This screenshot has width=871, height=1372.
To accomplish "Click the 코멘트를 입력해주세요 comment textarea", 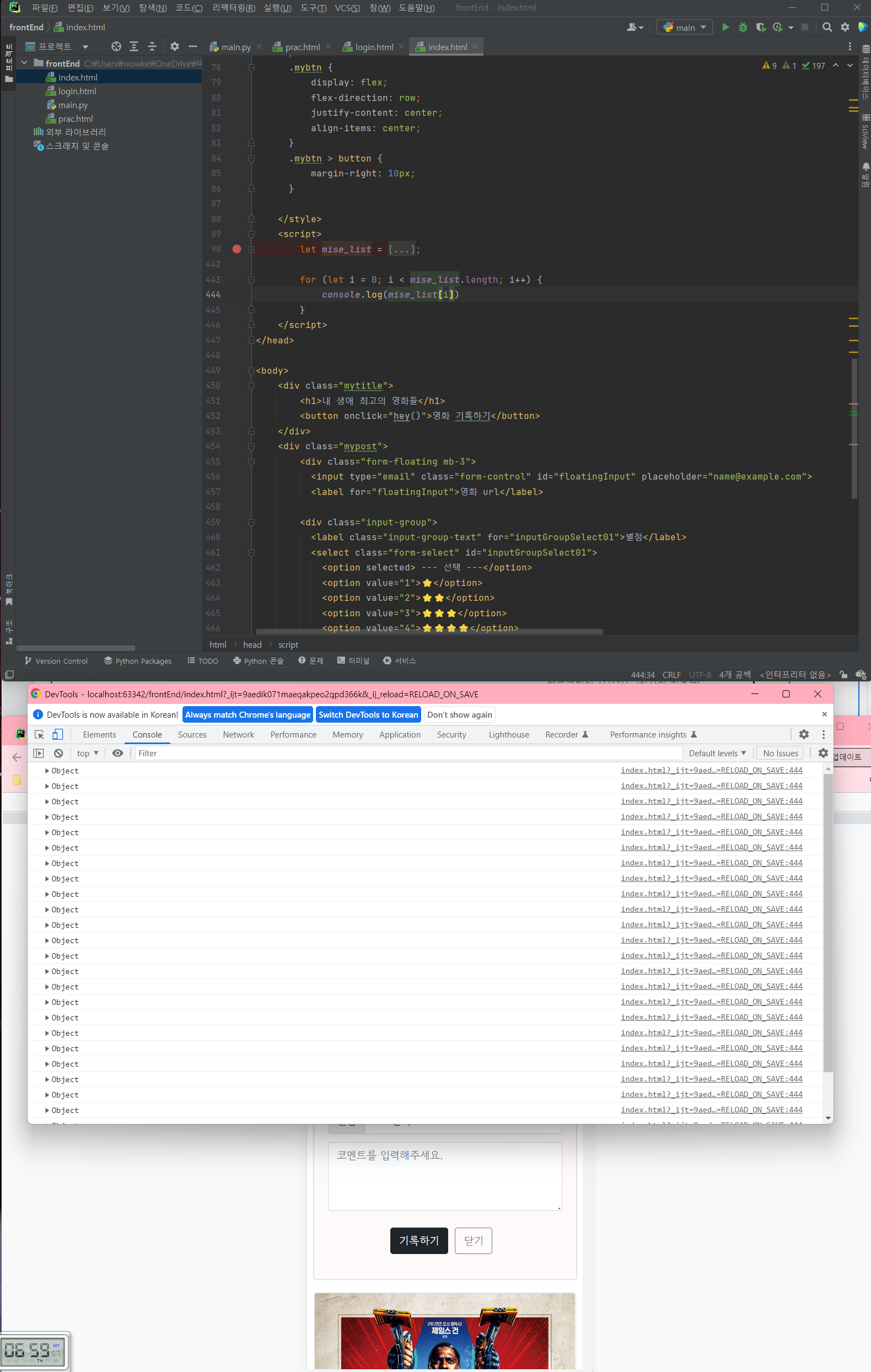I will tap(445, 1176).
